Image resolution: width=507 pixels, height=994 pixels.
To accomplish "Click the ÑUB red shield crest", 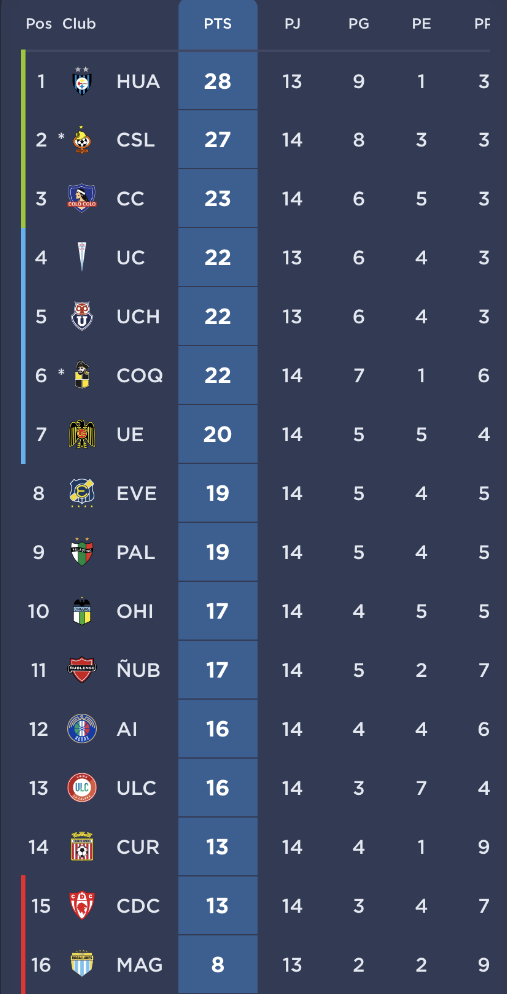I will point(82,669).
